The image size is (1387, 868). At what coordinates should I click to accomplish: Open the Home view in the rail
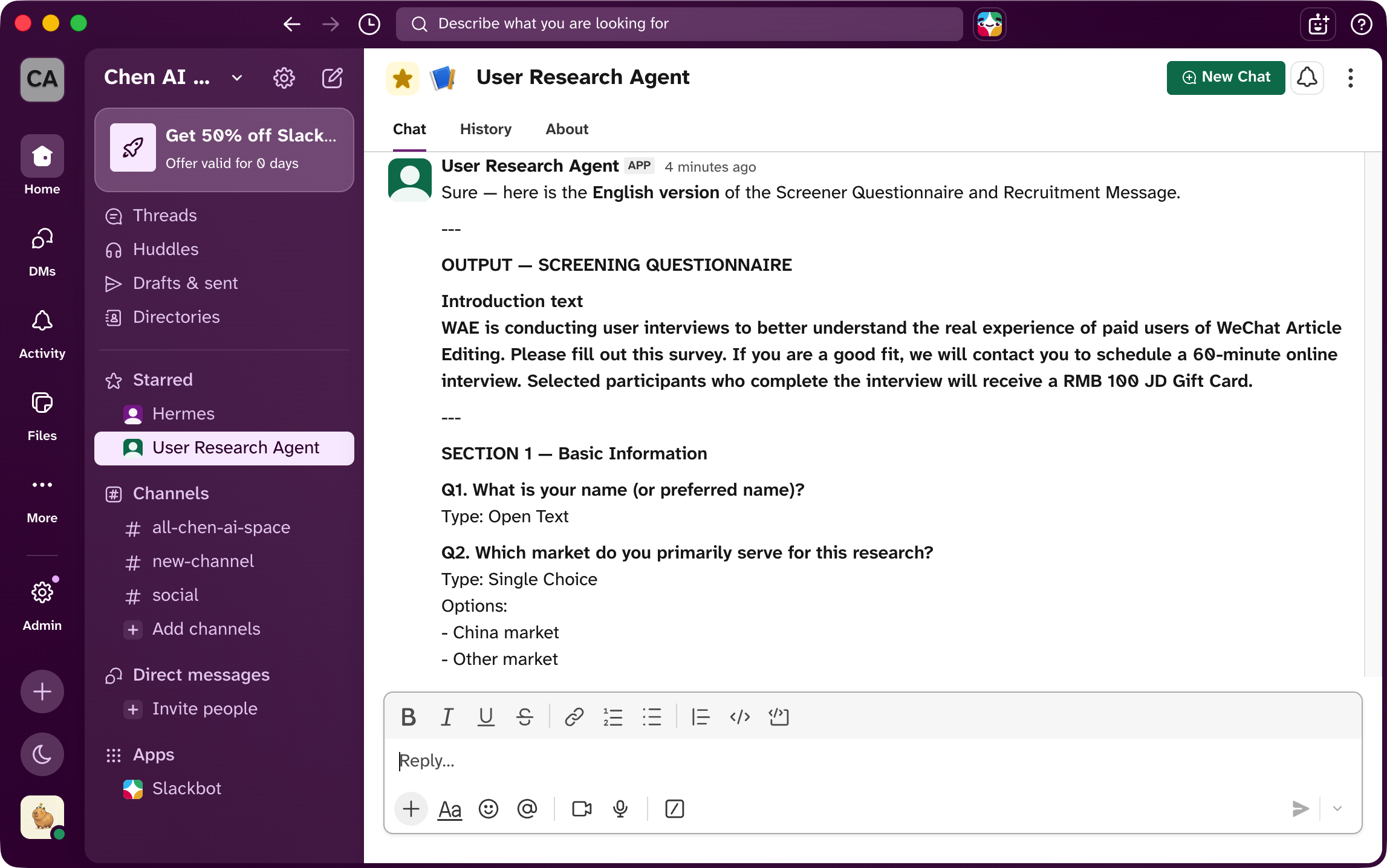point(42,166)
